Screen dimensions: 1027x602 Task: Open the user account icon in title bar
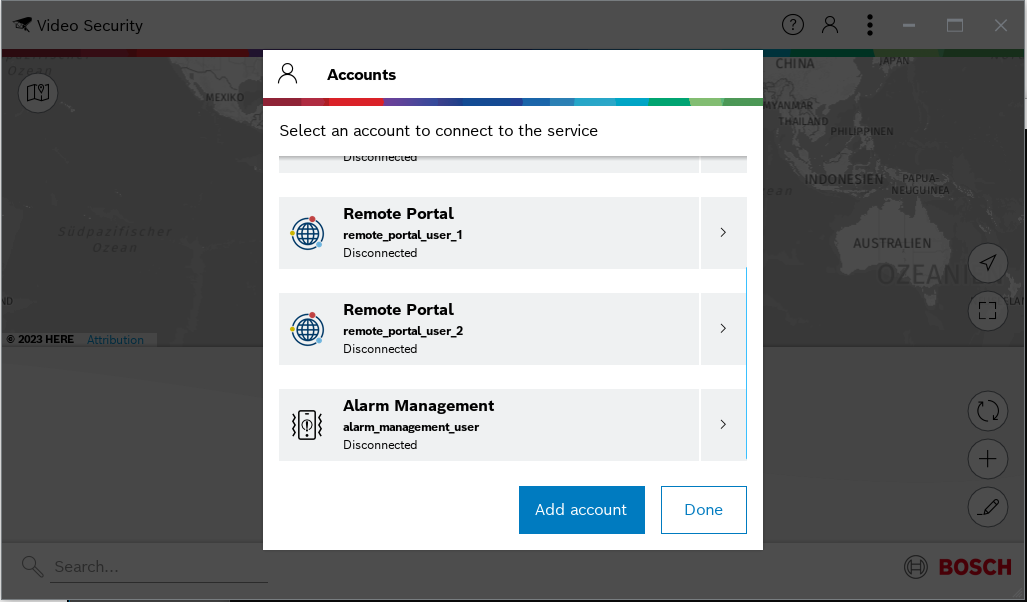[830, 25]
